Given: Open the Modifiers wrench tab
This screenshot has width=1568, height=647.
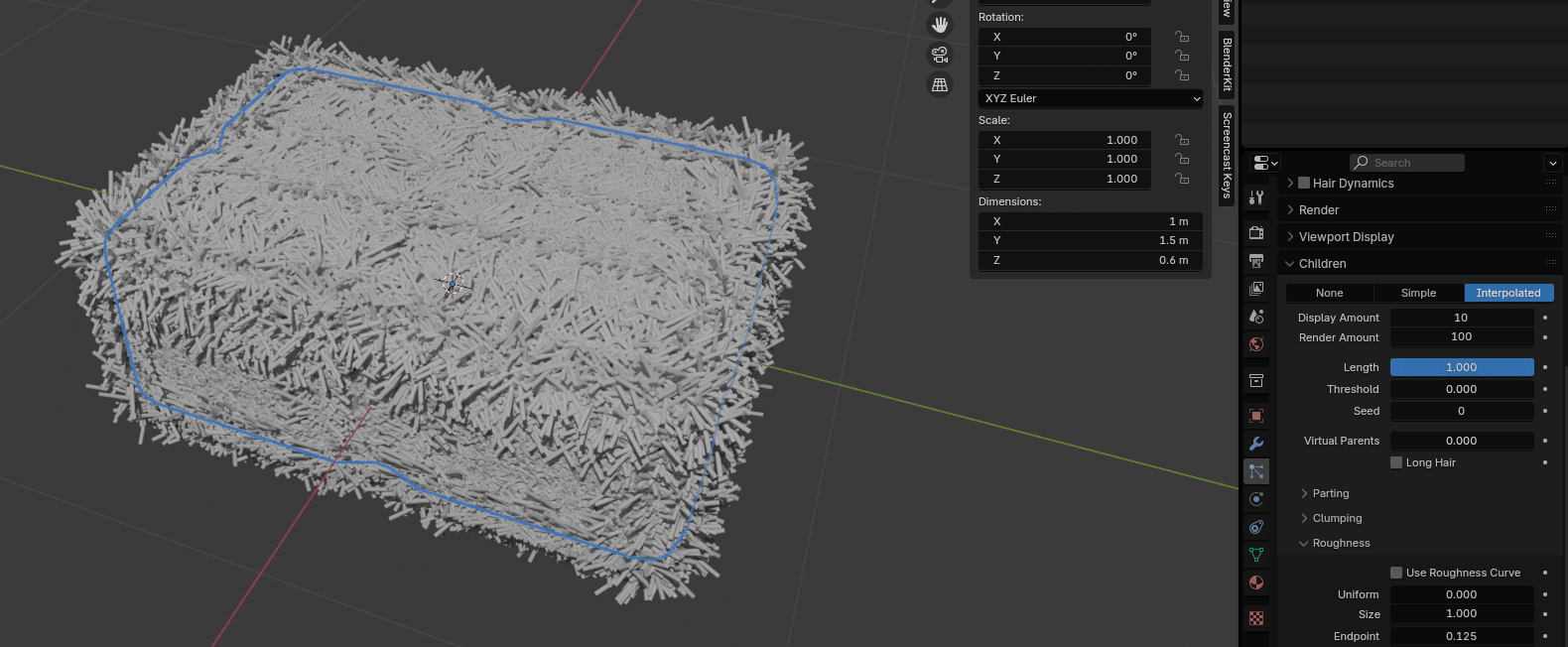Looking at the screenshot, I should point(1256,444).
